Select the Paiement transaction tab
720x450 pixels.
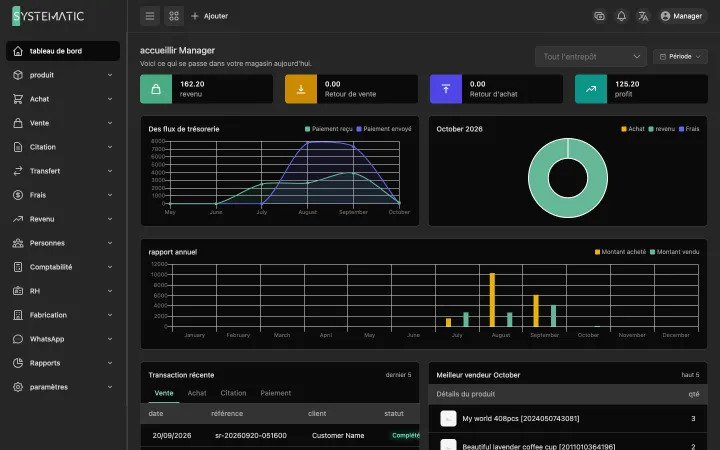click(276, 393)
